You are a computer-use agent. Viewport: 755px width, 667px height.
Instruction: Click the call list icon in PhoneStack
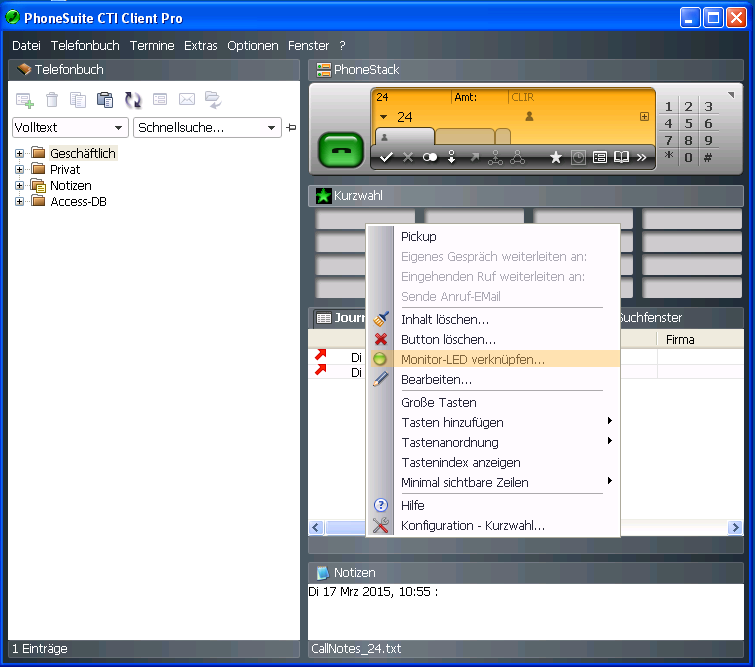pyautogui.click(x=600, y=157)
